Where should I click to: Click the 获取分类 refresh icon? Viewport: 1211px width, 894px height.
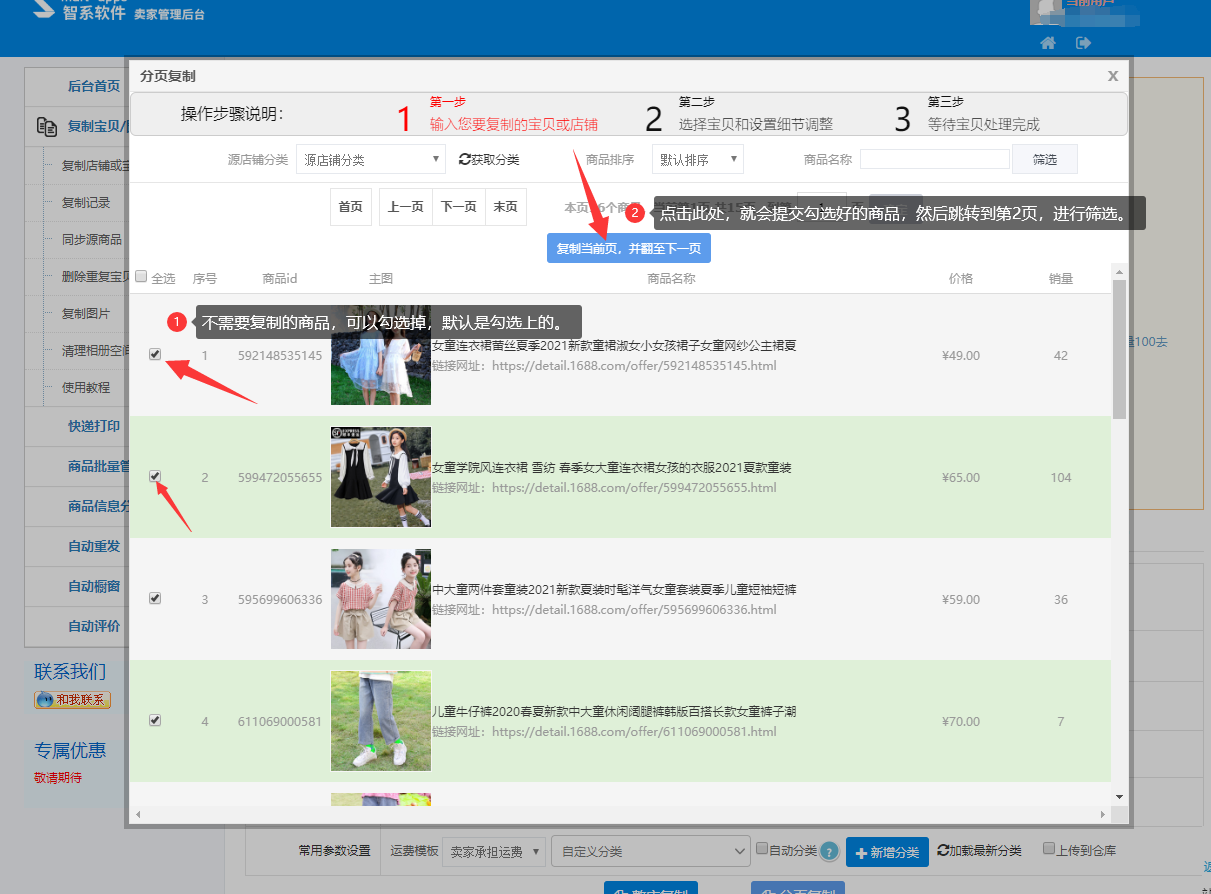(464, 159)
